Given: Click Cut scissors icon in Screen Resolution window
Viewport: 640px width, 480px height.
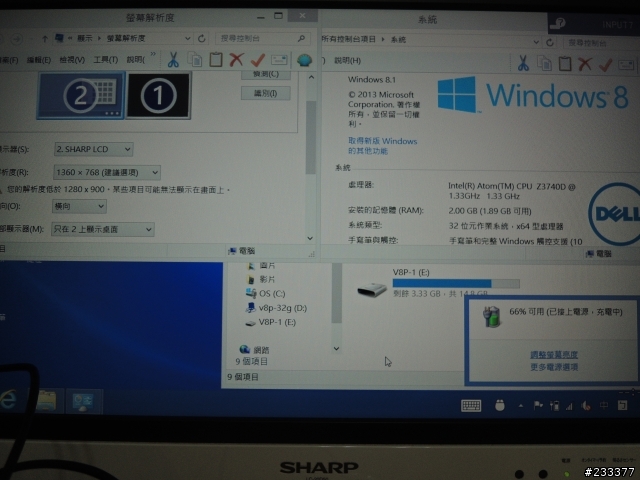Looking at the screenshot, I should pos(173,60).
